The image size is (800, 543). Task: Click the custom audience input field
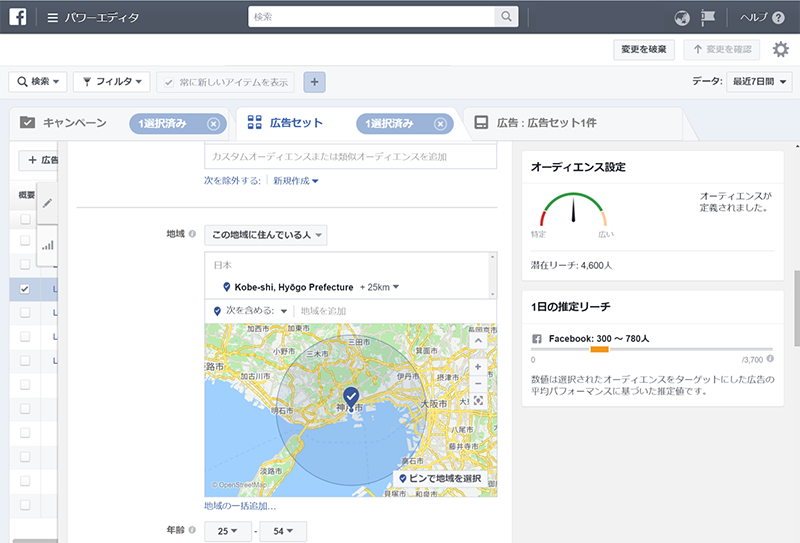(x=351, y=156)
